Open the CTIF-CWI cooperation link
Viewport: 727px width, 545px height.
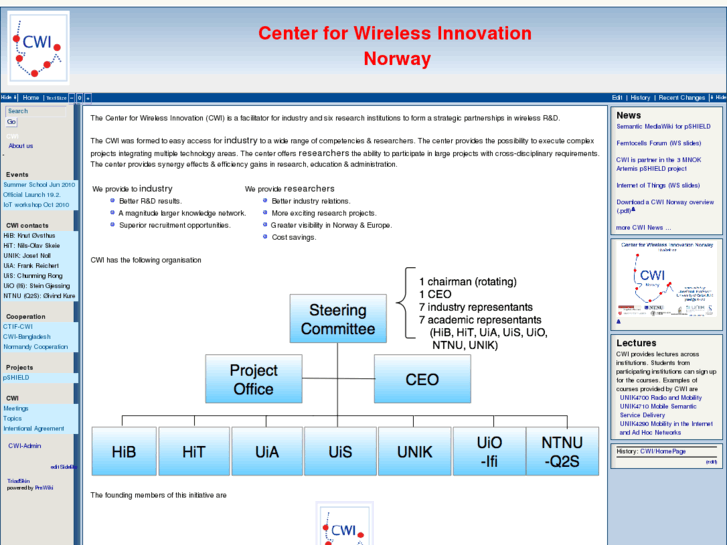[x=18, y=327]
